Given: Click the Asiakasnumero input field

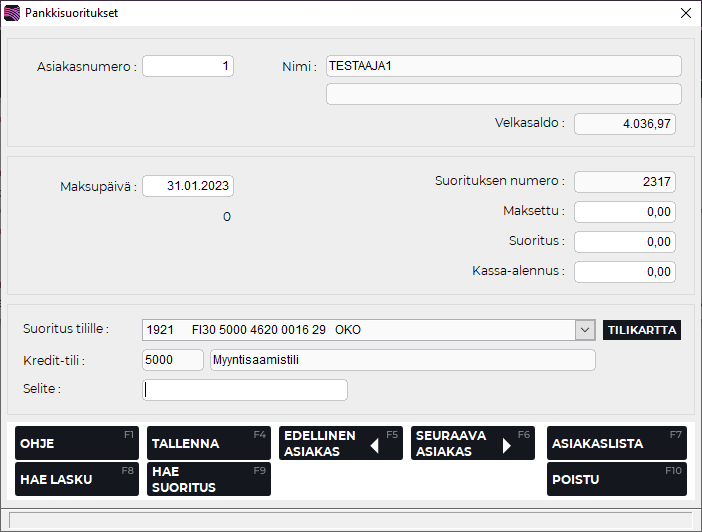Looking at the screenshot, I should (188, 66).
